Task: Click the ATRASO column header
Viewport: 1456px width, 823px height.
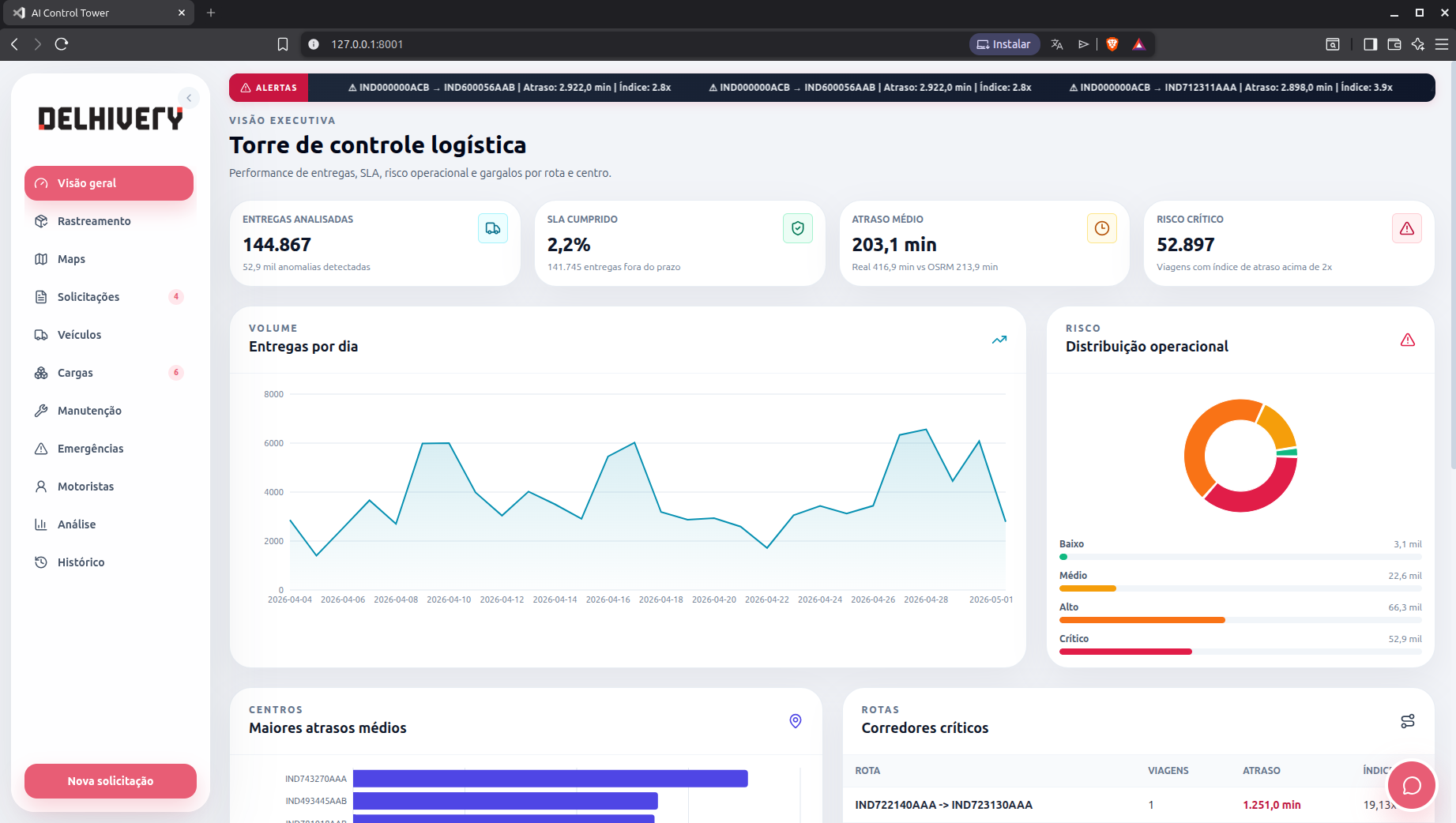Action: click(1262, 771)
